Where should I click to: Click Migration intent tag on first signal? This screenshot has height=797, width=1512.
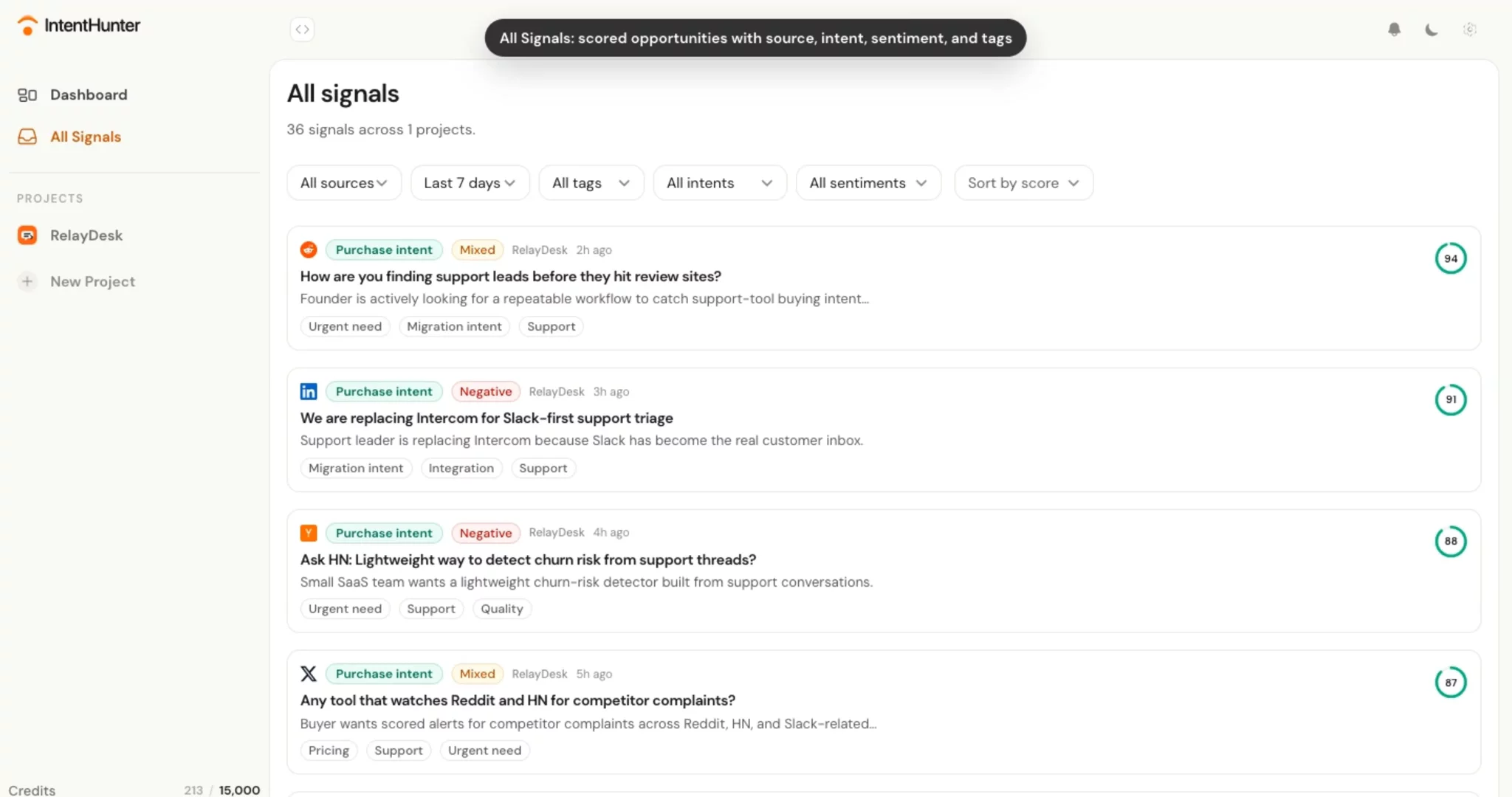(454, 326)
